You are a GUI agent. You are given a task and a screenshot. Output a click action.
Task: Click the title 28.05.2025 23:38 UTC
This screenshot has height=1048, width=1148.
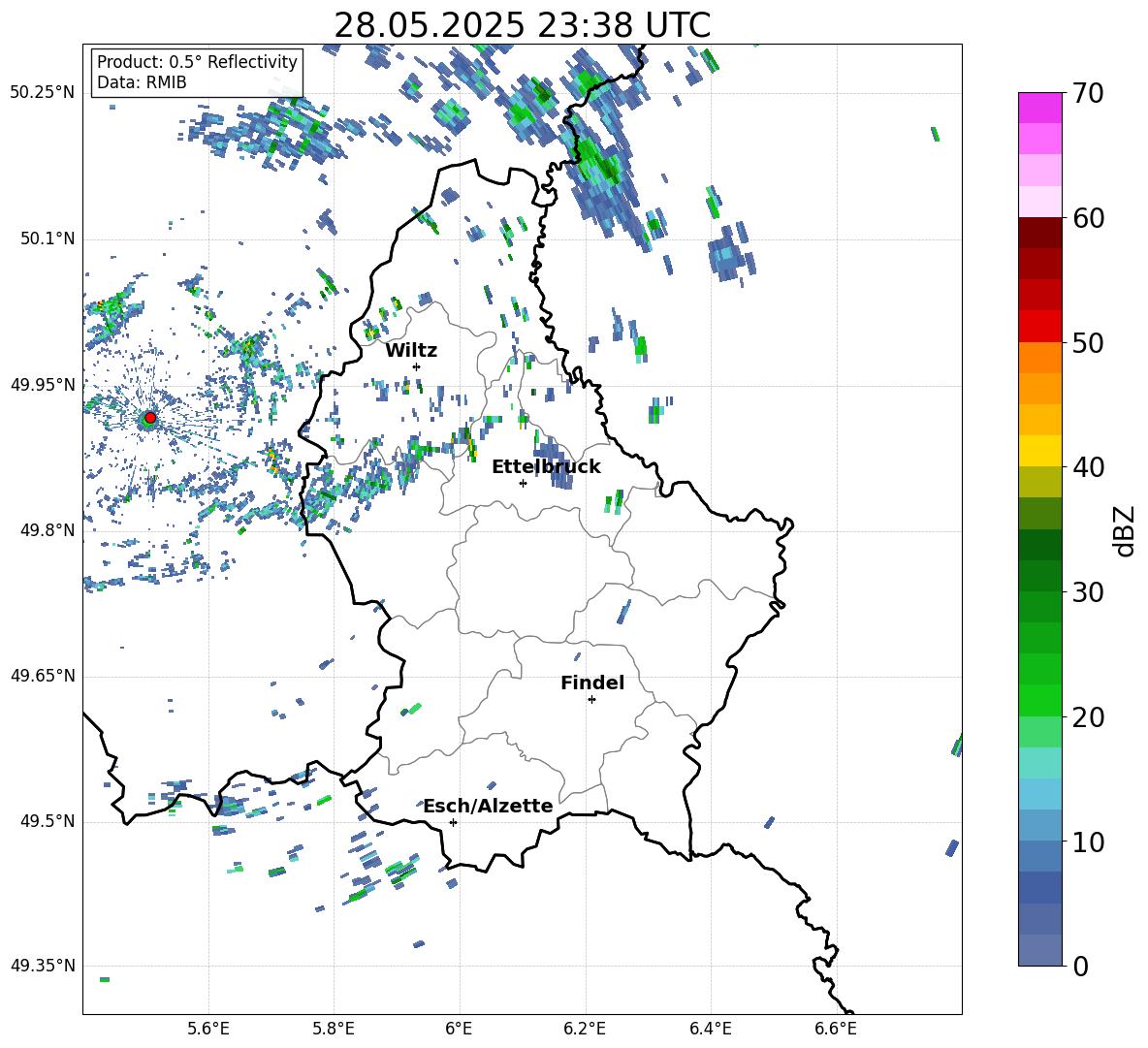522,25
